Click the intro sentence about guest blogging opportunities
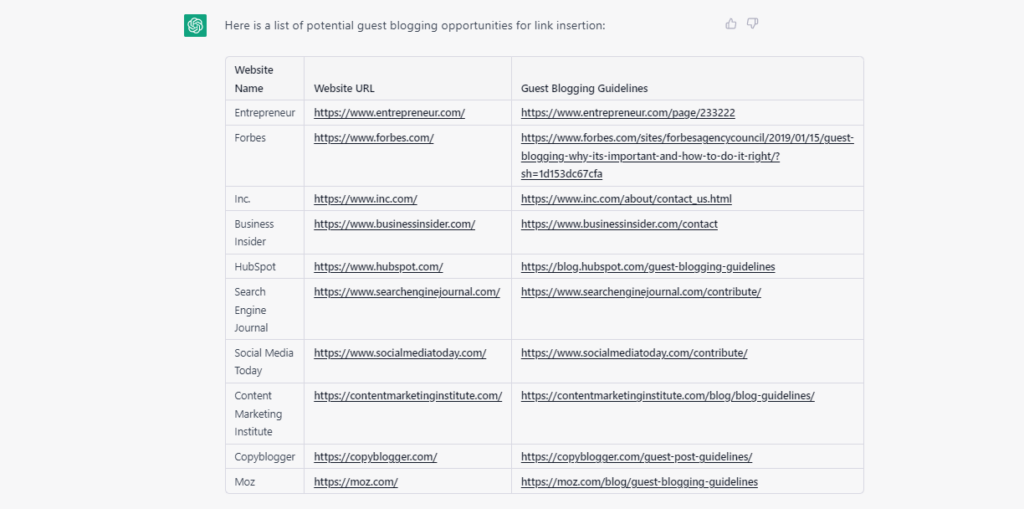The width and height of the screenshot is (1024, 509). point(415,25)
